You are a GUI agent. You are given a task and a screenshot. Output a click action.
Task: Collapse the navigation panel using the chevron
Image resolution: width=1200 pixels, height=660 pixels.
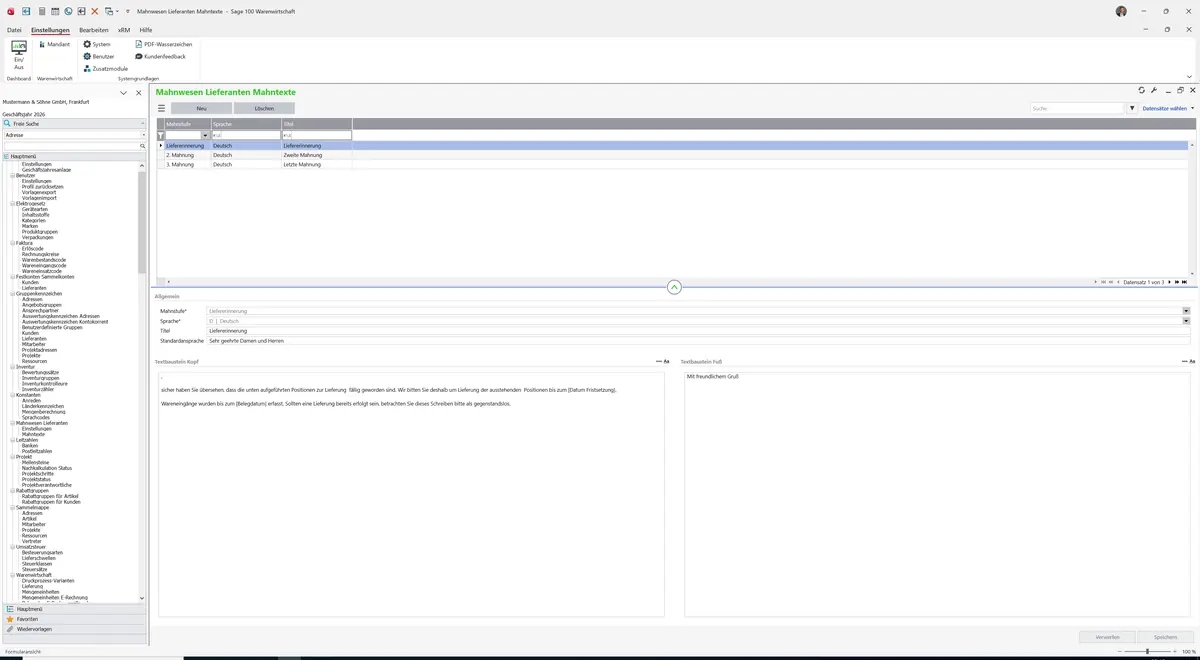pos(123,93)
